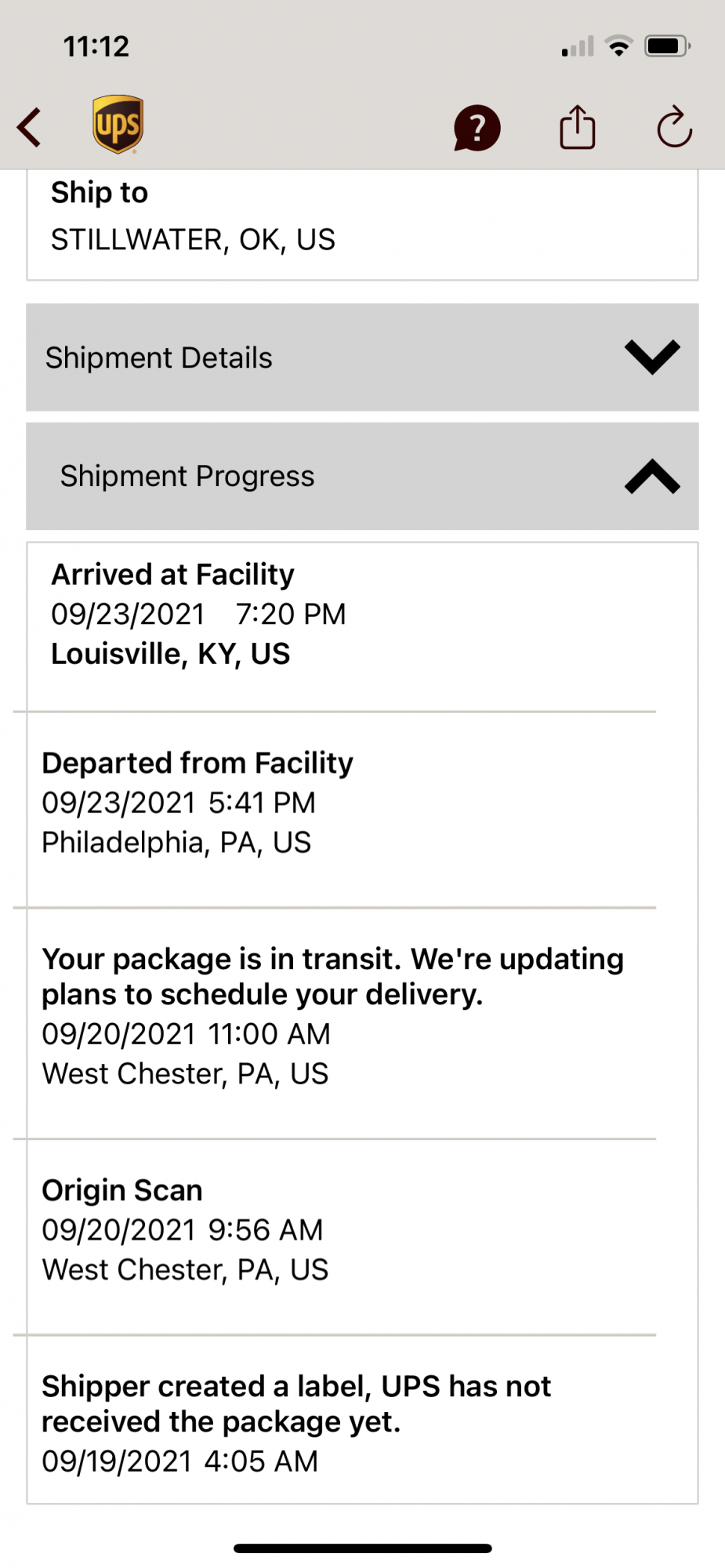Refresh tracking with the reload icon
725x1568 pixels.
tap(674, 127)
